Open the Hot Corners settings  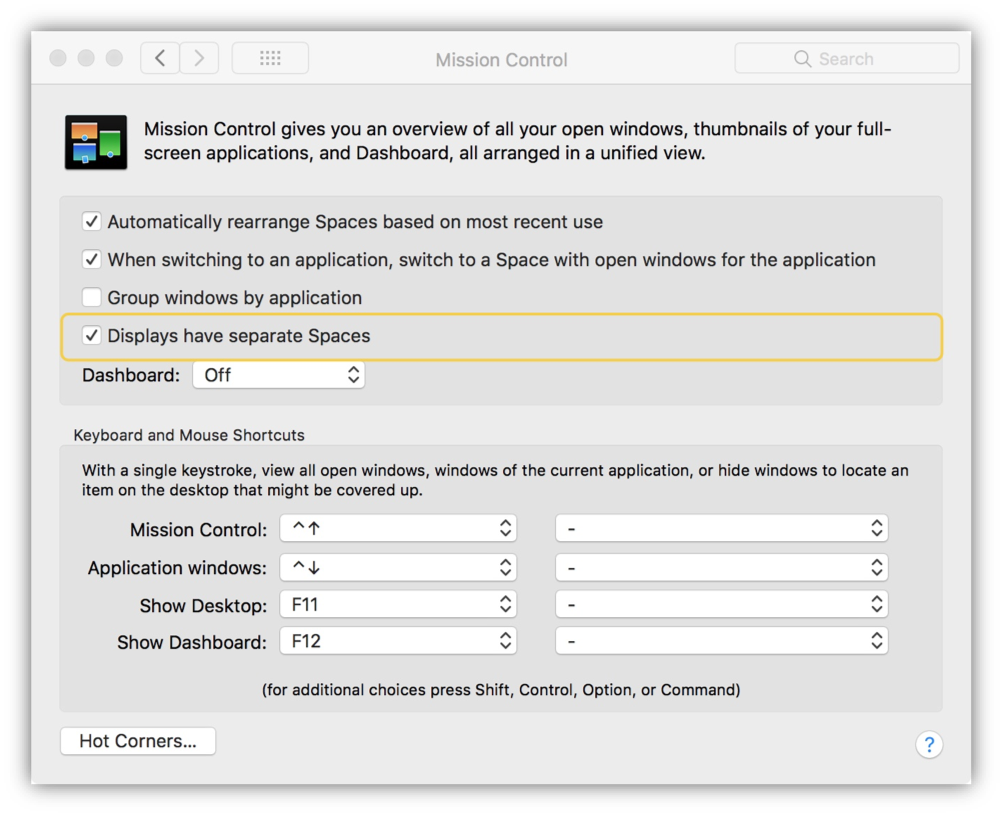[138, 741]
